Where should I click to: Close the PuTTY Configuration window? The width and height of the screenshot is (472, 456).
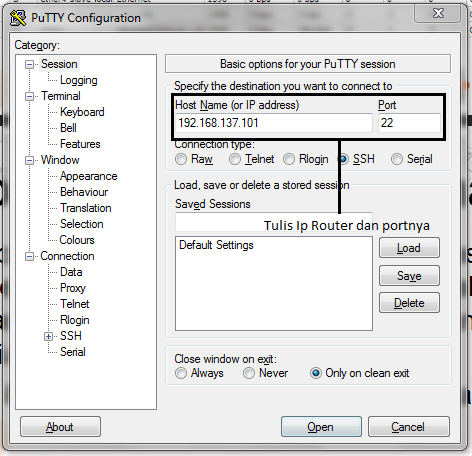[x=438, y=14]
